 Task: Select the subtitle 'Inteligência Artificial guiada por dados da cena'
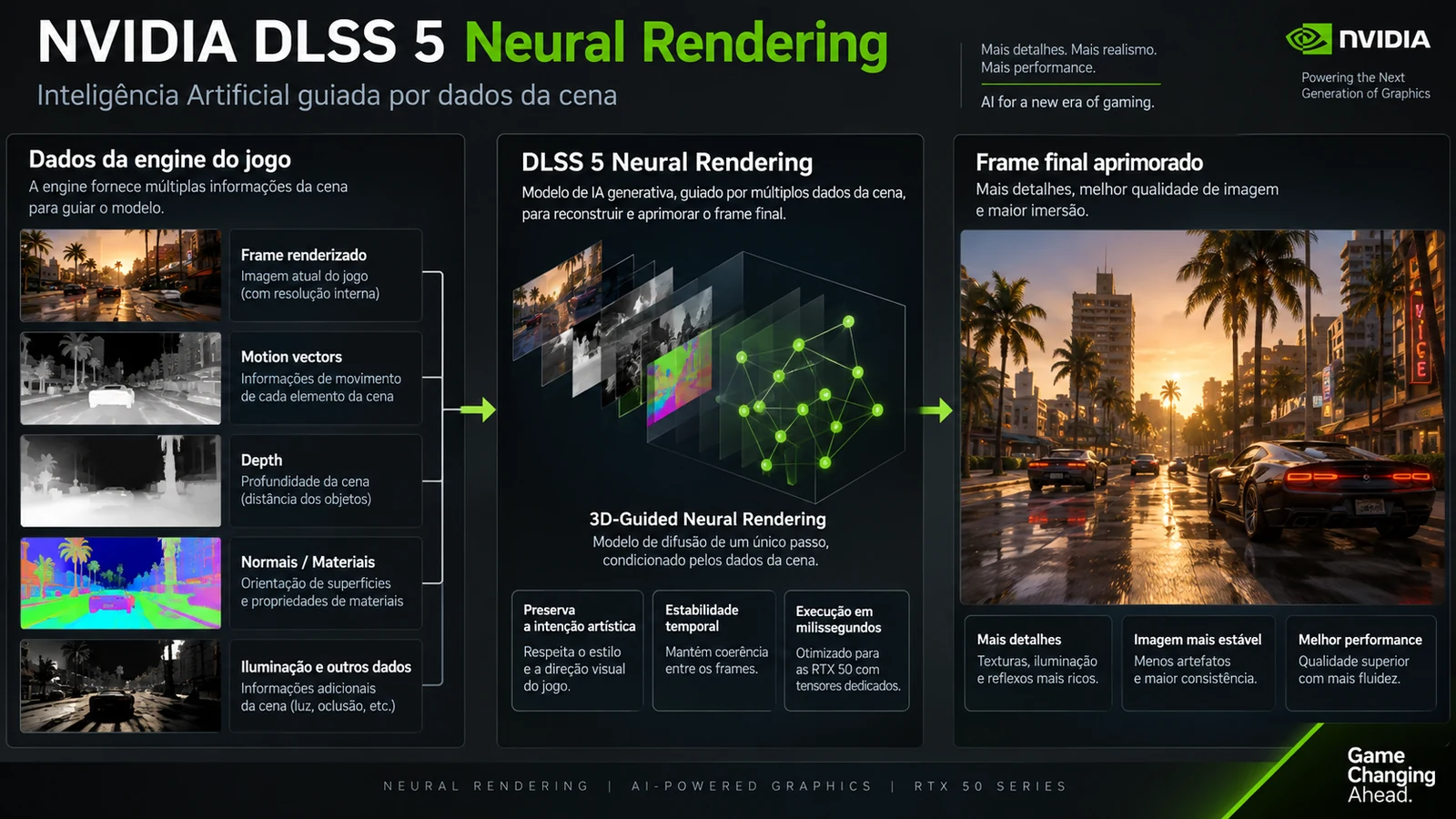327,96
